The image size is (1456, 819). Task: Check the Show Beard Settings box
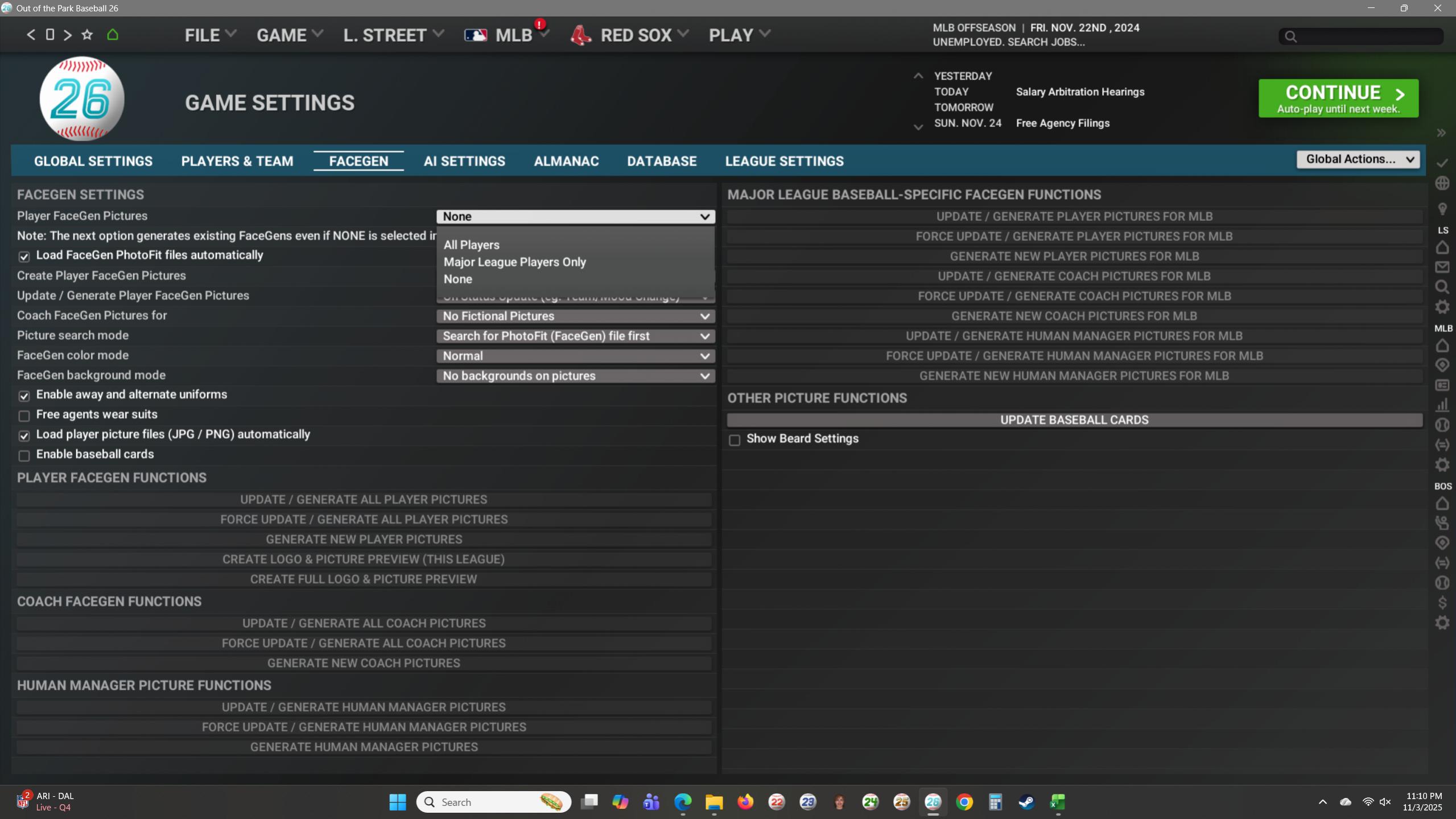(x=735, y=440)
